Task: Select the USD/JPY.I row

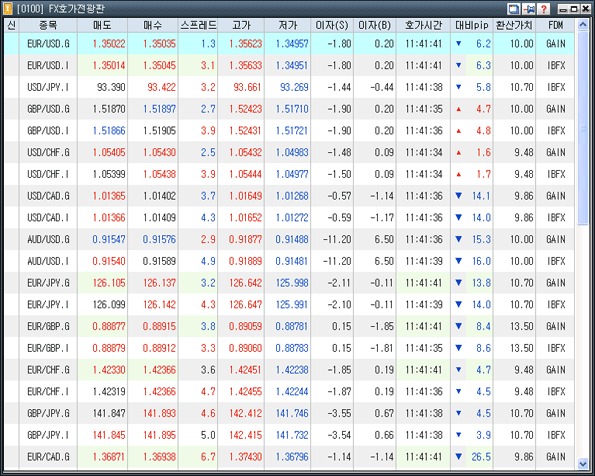Action: 289,87
